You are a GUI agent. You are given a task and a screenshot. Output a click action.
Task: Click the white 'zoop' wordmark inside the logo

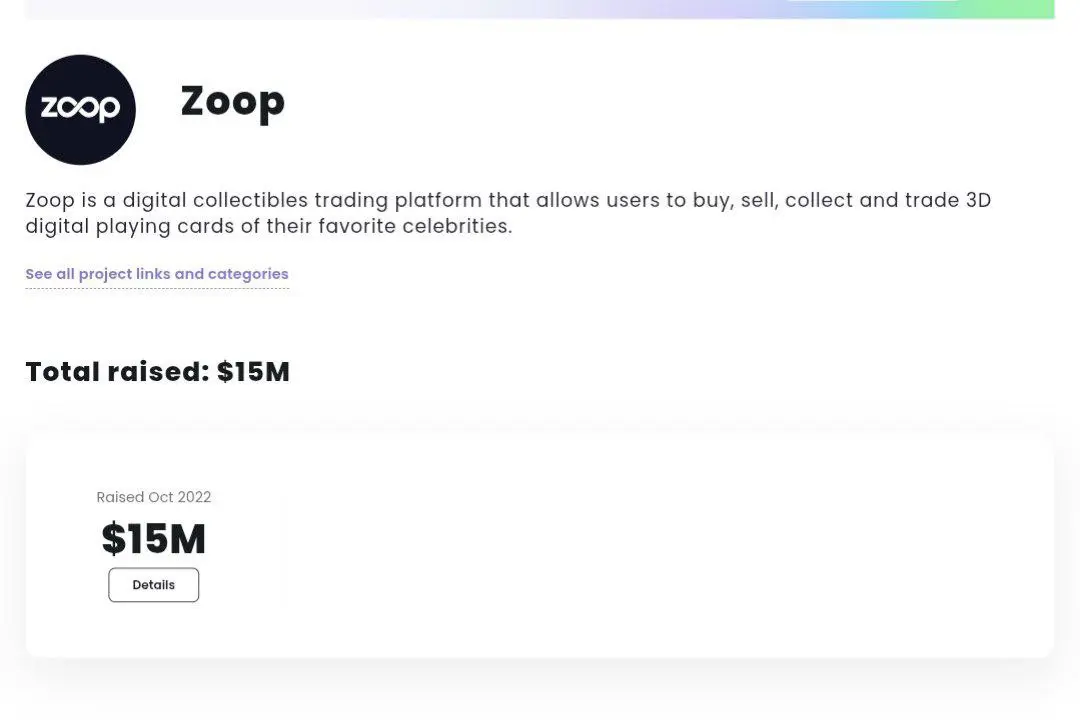pyautogui.click(x=80, y=108)
